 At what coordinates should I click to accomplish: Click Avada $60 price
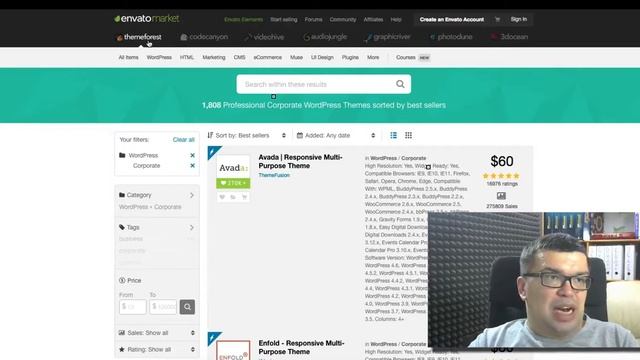502,161
